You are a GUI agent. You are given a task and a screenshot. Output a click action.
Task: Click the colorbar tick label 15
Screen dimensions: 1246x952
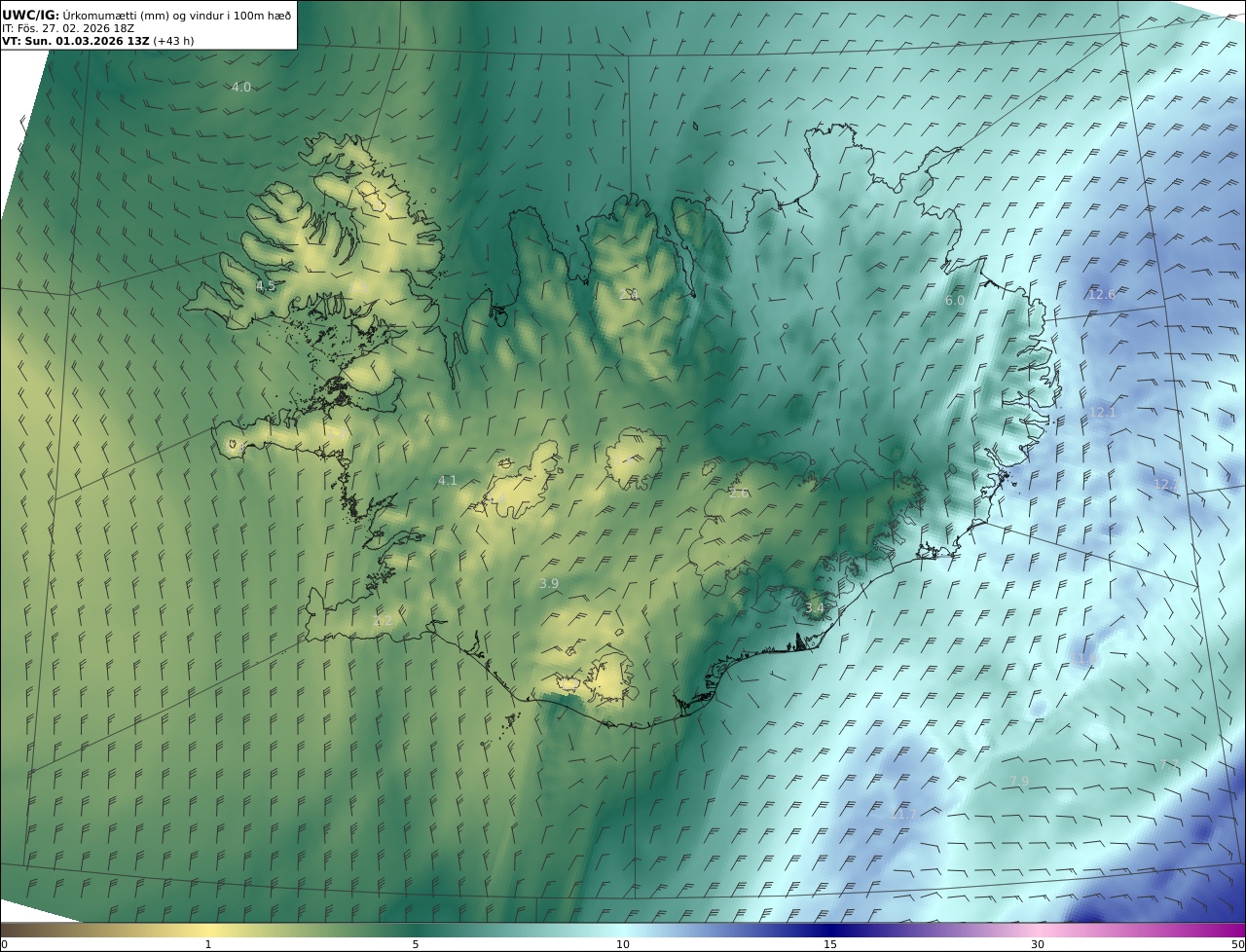(x=830, y=944)
